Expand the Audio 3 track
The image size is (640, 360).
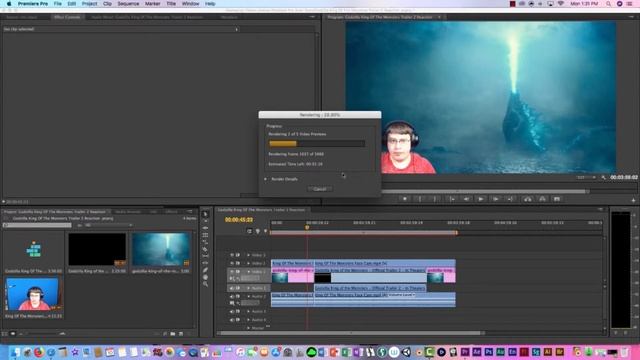[248, 311]
